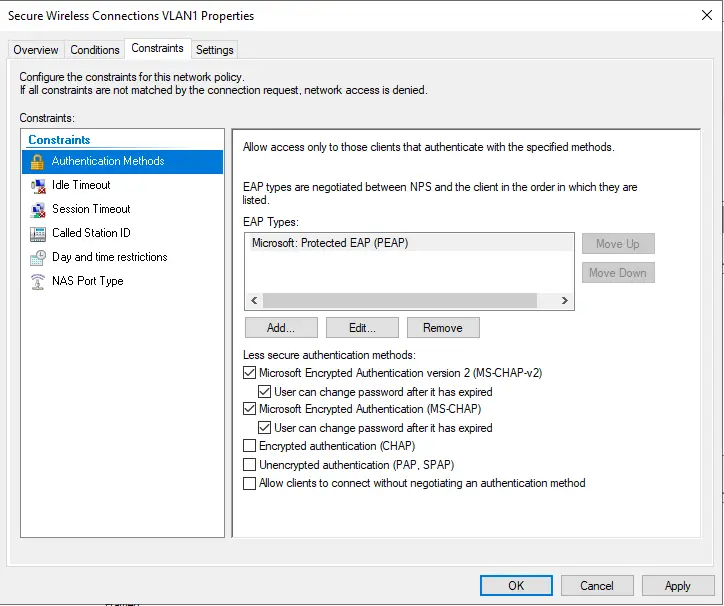
Task: Select the NAS Port Type label
Action: [88, 281]
